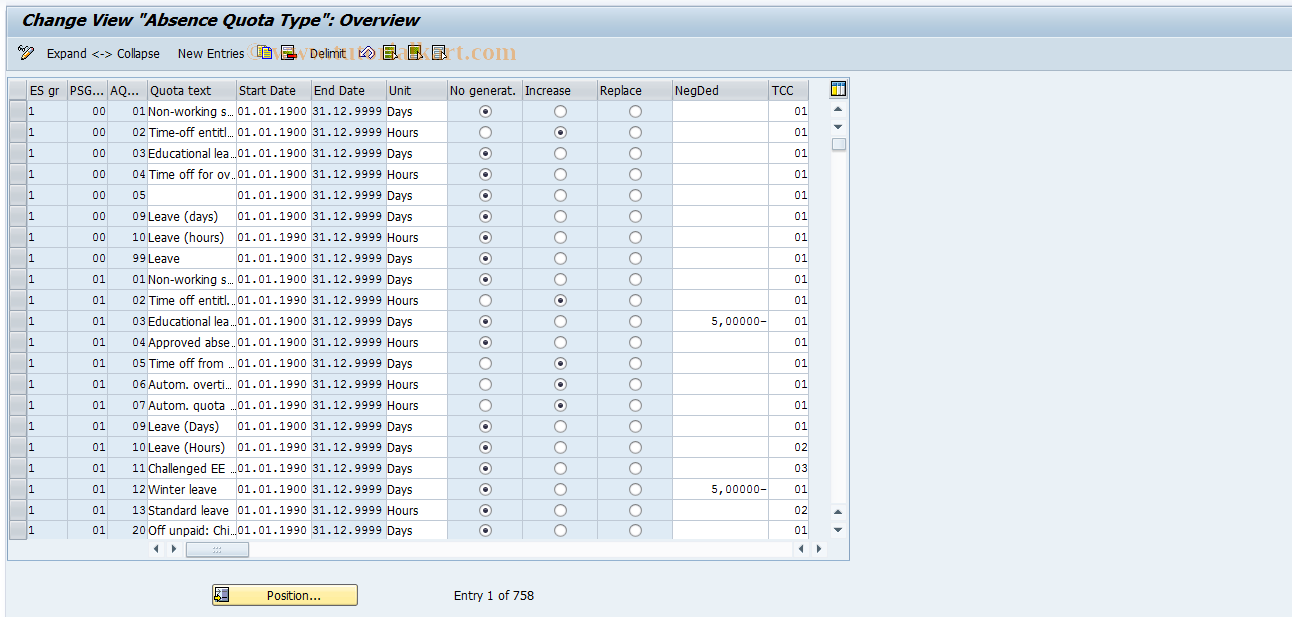The height and width of the screenshot is (617, 1292).
Task: Click scroll down arrow below top arrow
Action: pyautogui.click(x=838, y=127)
